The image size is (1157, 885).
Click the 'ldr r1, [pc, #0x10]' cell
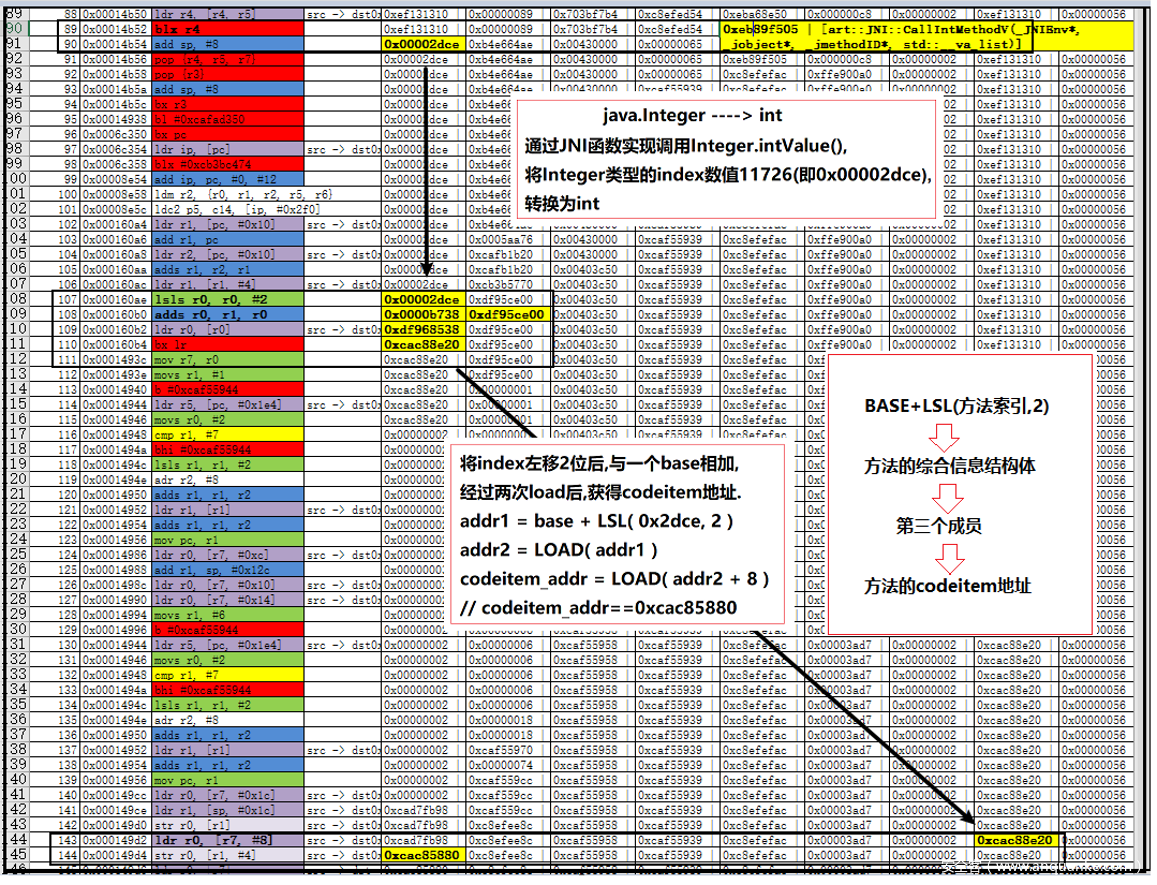point(228,224)
